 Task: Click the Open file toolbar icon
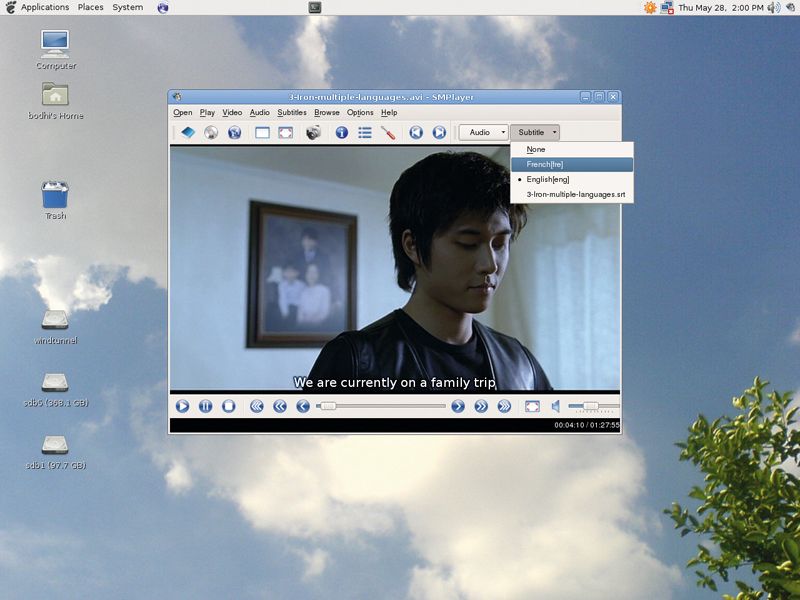click(188, 133)
